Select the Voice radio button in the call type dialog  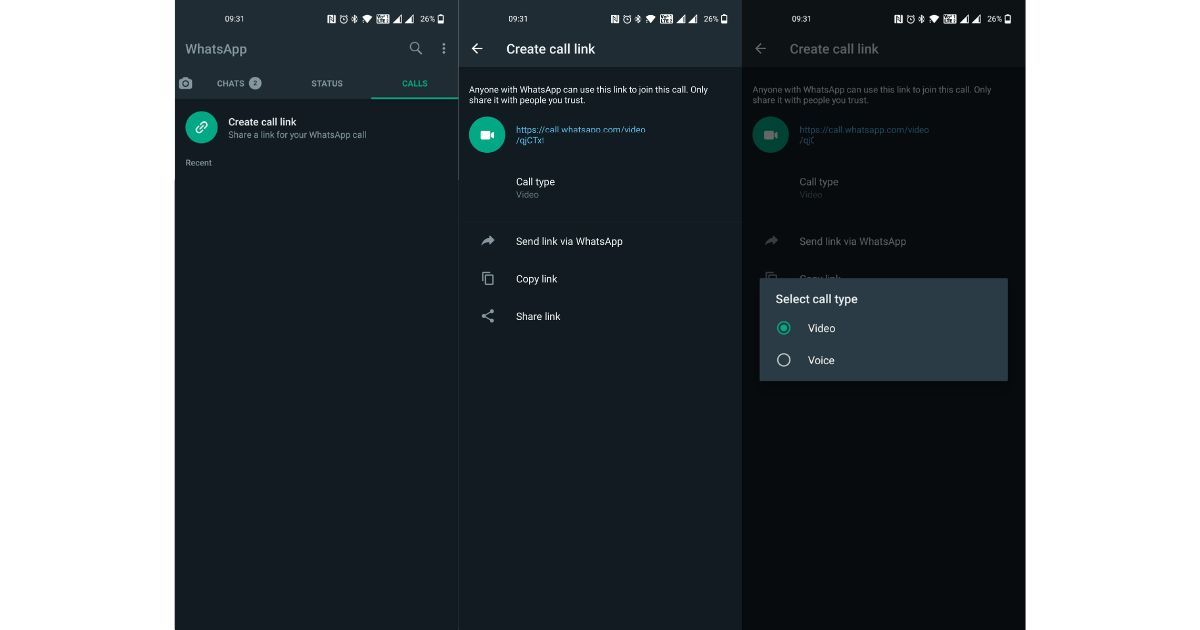tap(784, 360)
